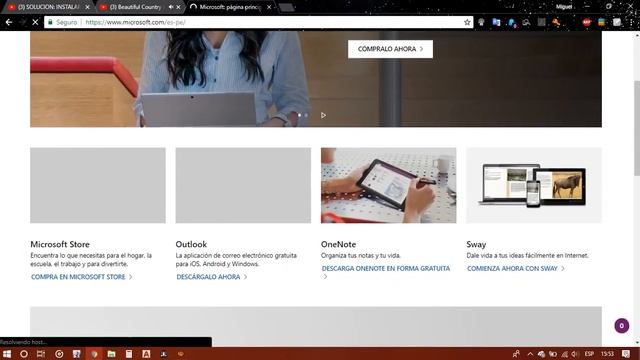Screen dimensions: 640x360
Task: Close the Microsoft página principal tab
Action: (x=269, y=7)
